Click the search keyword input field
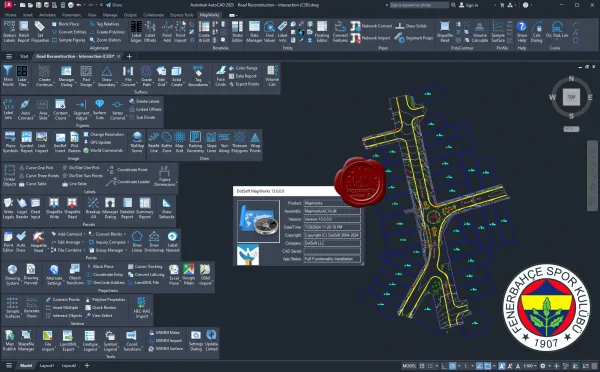This screenshot has height=372, width=600. pos(419,5)
